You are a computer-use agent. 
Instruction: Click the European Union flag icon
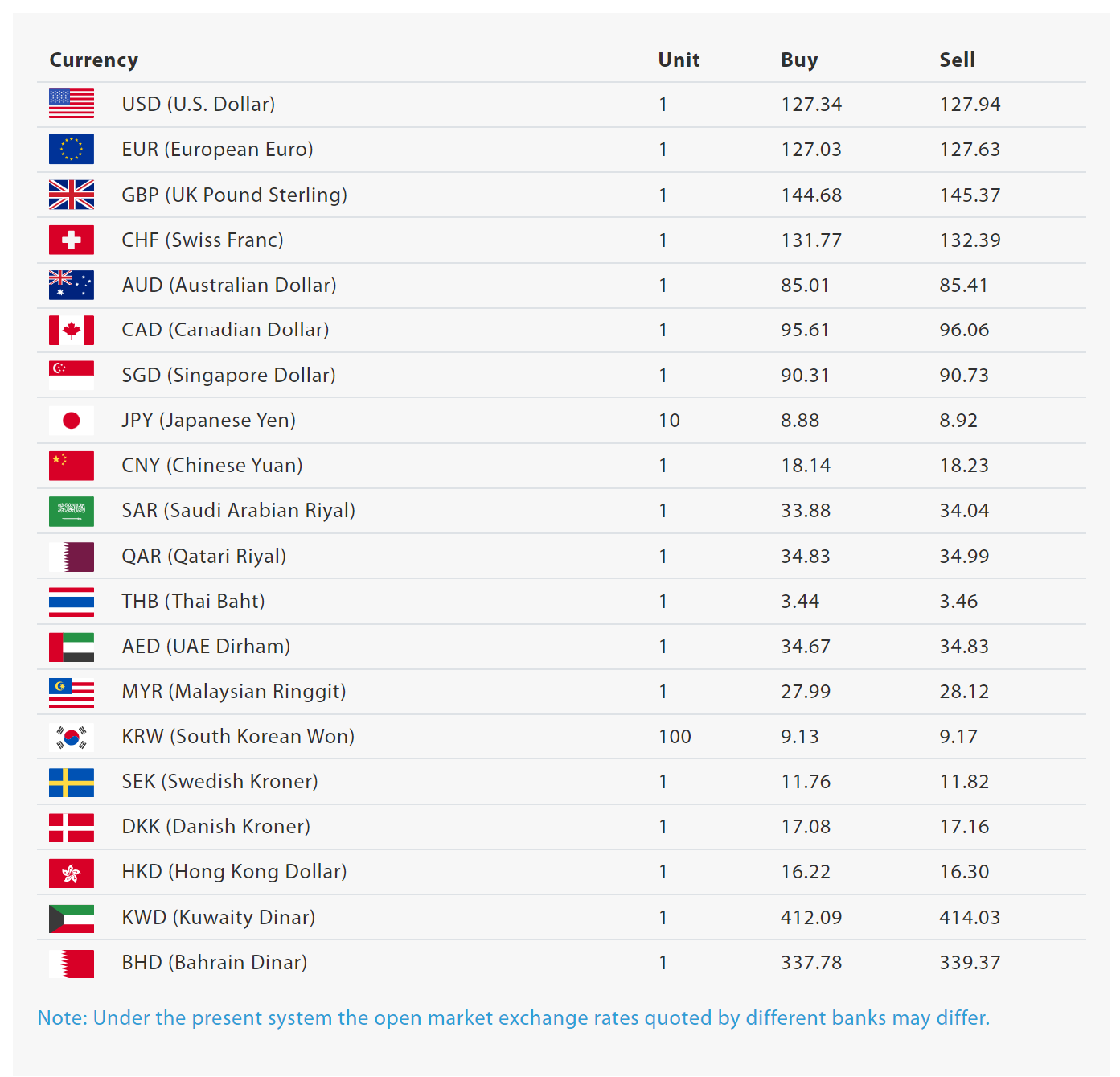coord(72,149)
